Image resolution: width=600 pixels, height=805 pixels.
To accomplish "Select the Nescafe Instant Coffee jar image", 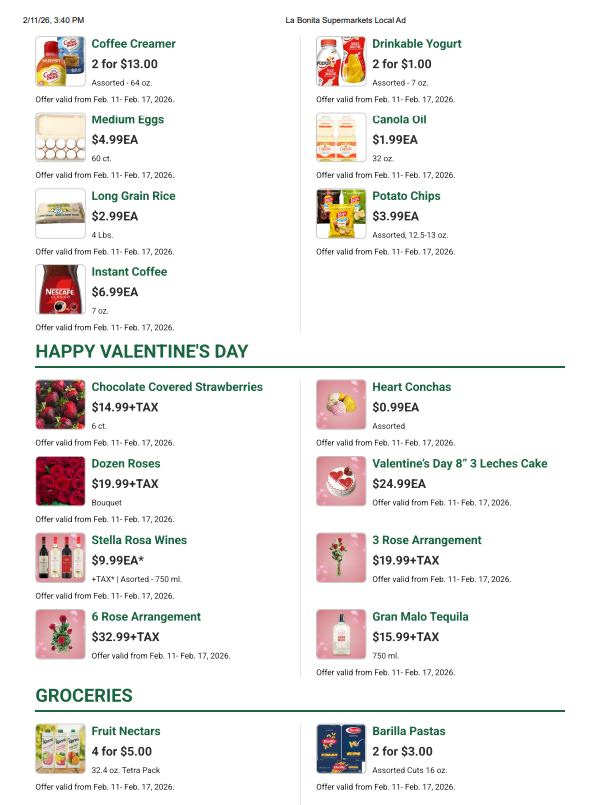I will click(x=60, y=289).
